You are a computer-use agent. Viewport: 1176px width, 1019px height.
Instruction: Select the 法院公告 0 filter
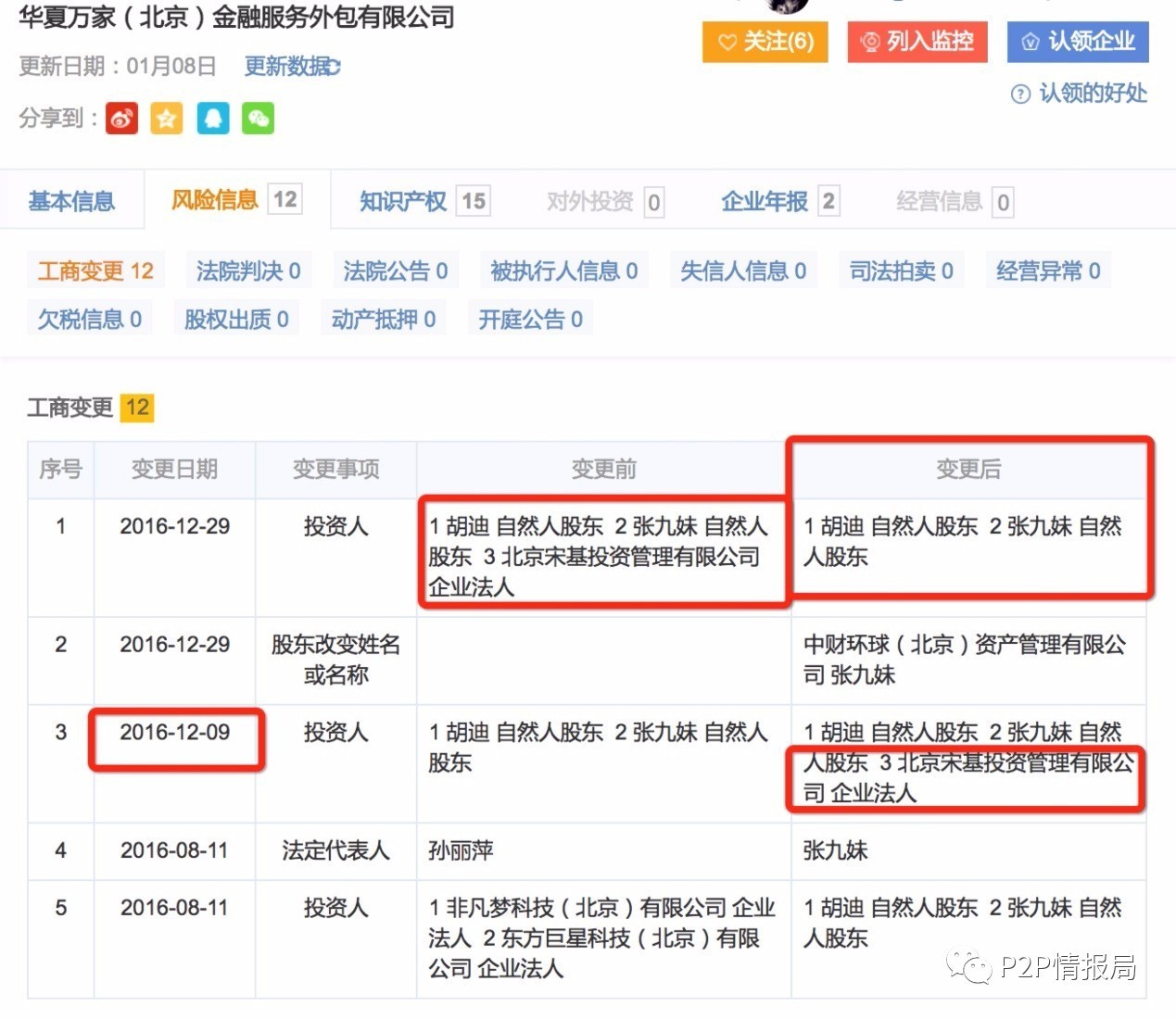[x=396, y=270]
